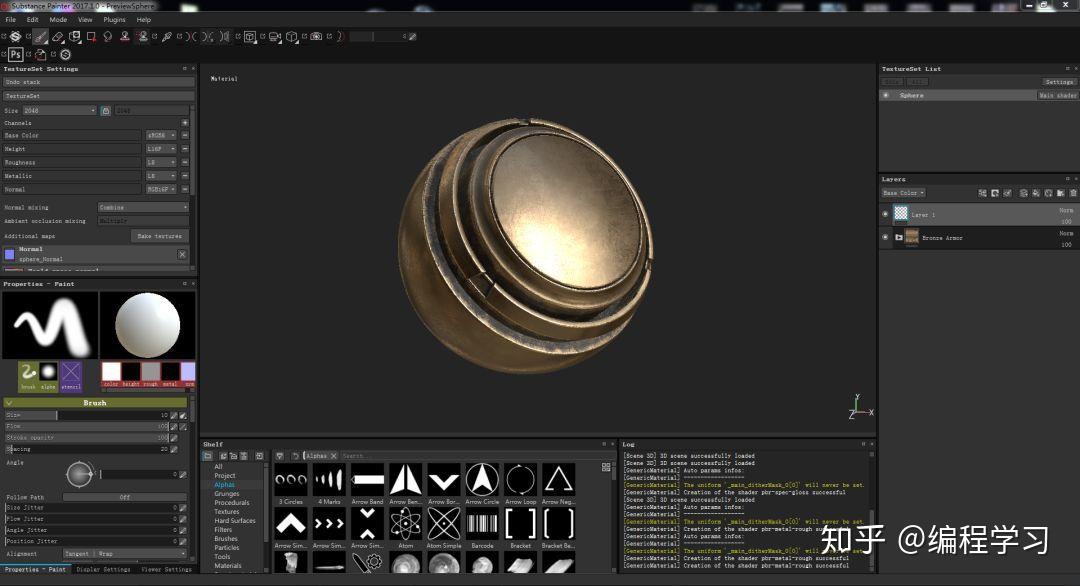Select the Paint brush tool in toolbar
Viewport: 1080px width, 586px height.
(x=41, y=36)
